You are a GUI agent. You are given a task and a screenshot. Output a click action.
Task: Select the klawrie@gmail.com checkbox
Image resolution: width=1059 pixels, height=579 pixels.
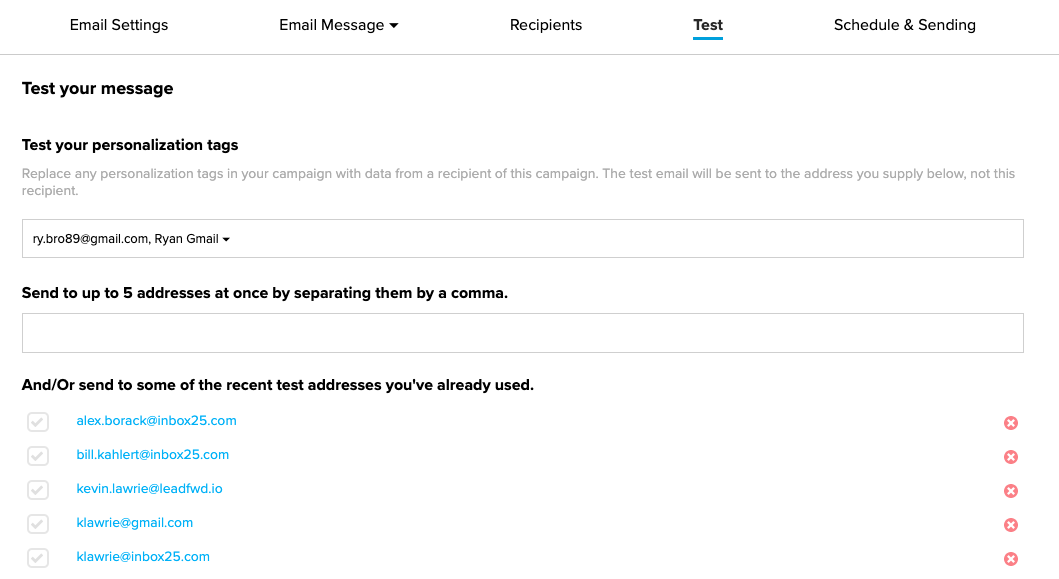(38, 524)
